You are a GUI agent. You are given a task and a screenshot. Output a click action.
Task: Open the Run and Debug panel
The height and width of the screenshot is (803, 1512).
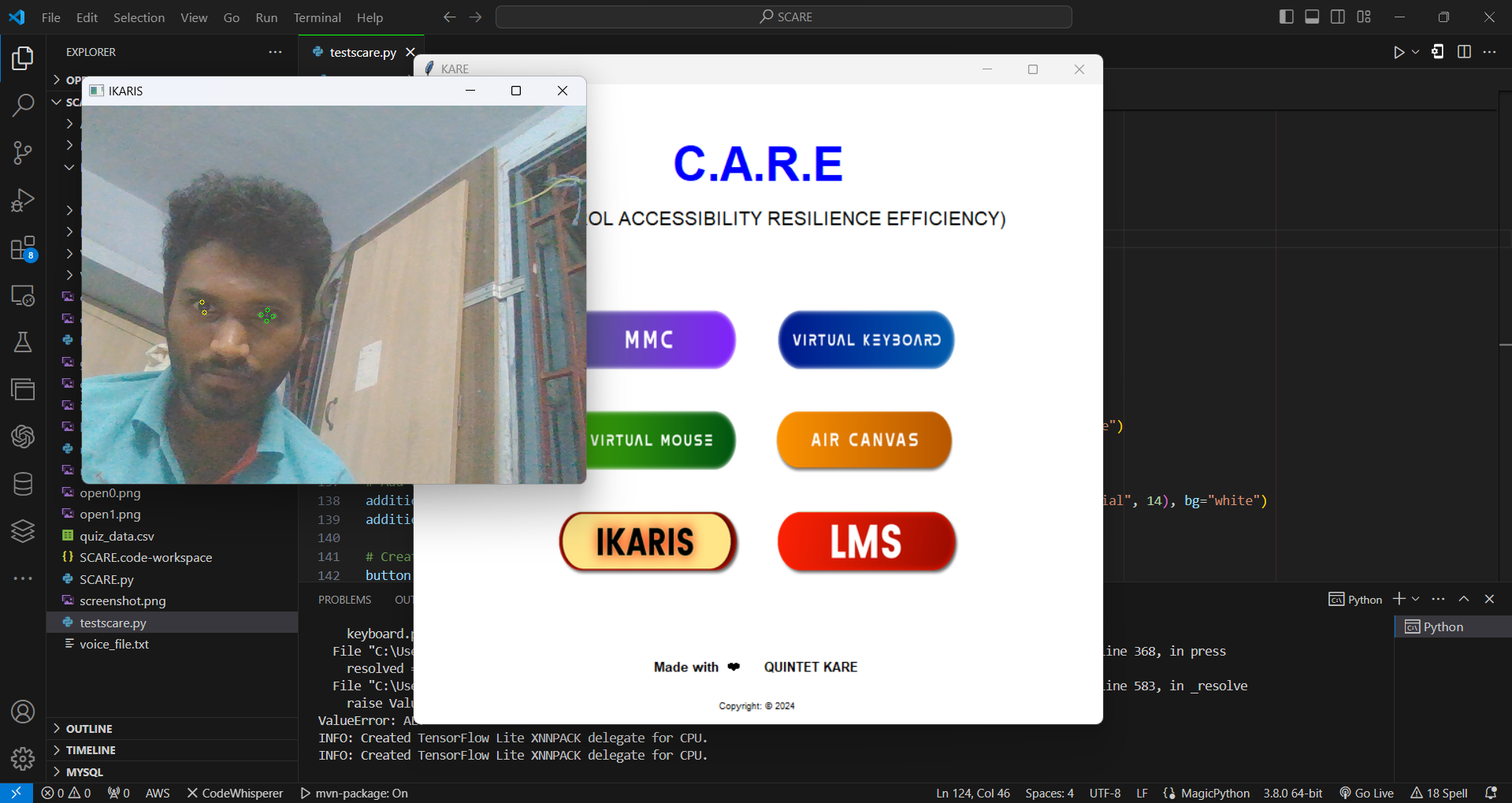[23, 200]
